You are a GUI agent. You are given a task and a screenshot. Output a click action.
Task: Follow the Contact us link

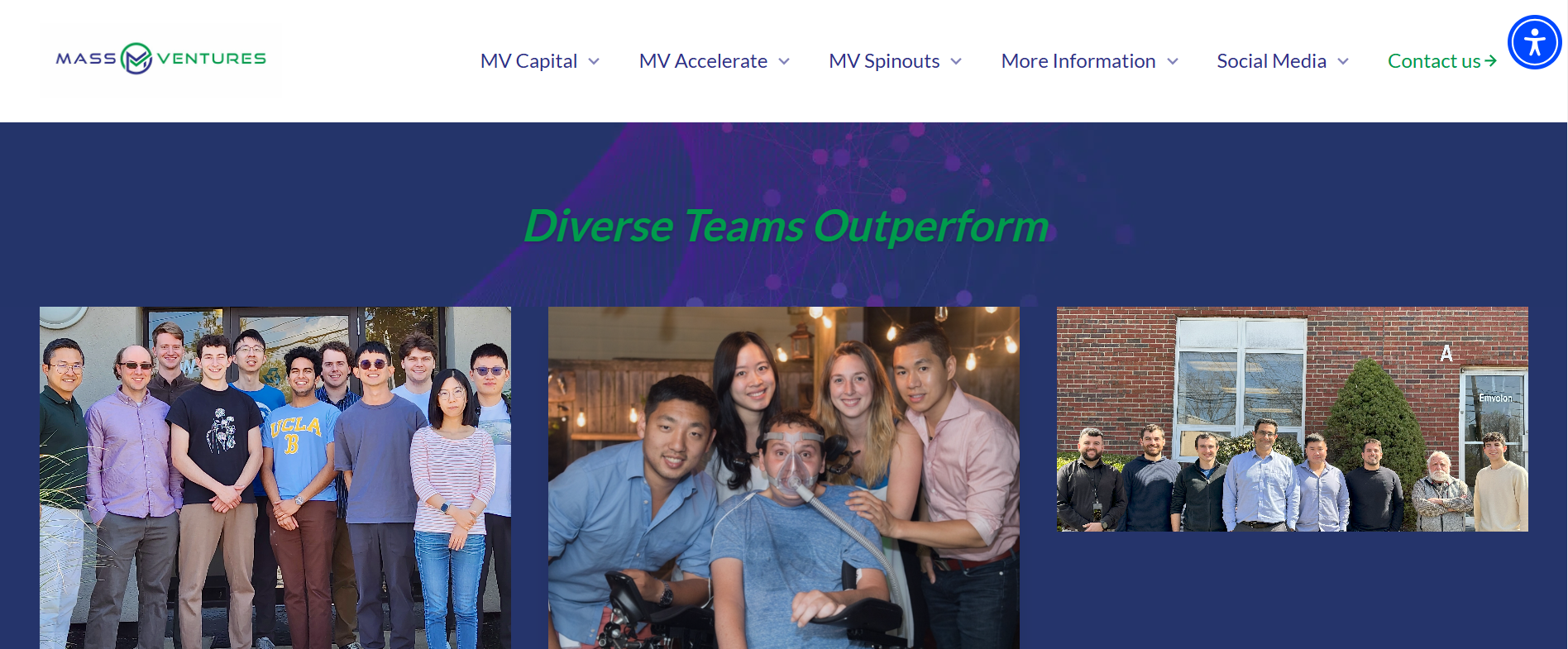click(1434, 61)
